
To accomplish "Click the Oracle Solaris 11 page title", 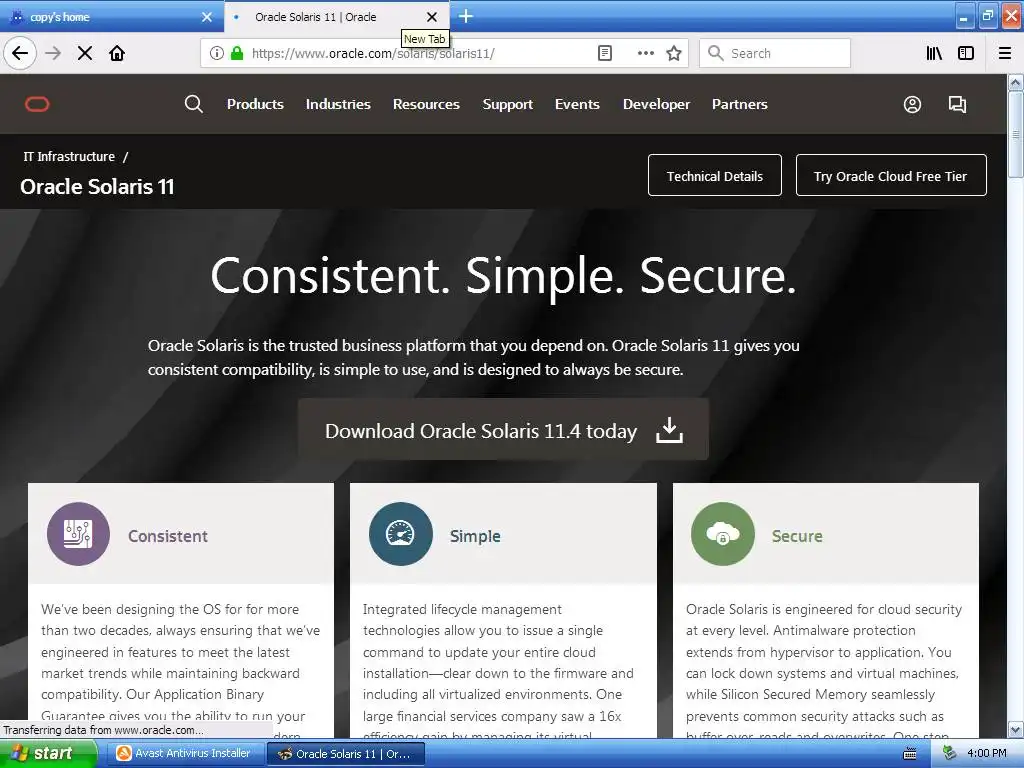I will click(97, 187).
